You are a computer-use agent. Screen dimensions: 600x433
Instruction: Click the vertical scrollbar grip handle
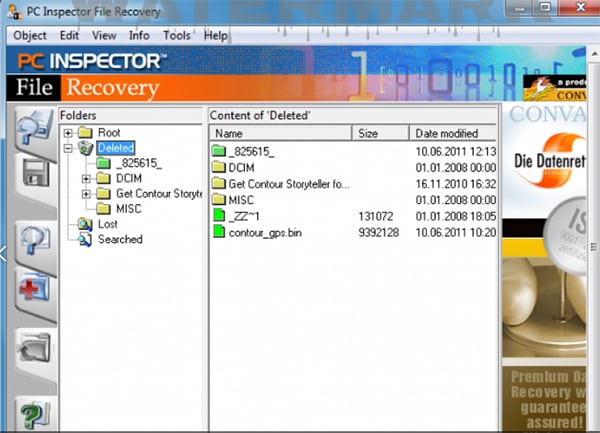tap(594, 247)
